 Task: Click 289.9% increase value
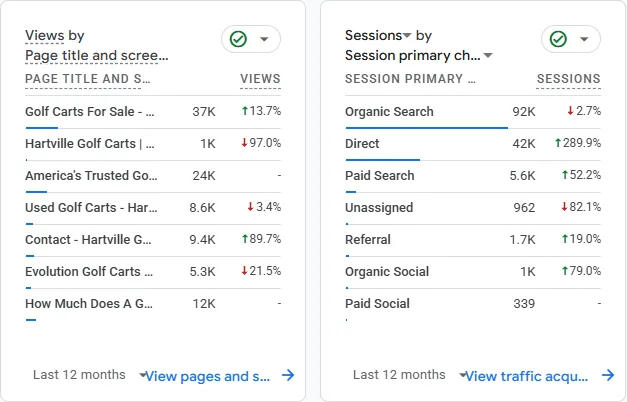tap(578, 143)
